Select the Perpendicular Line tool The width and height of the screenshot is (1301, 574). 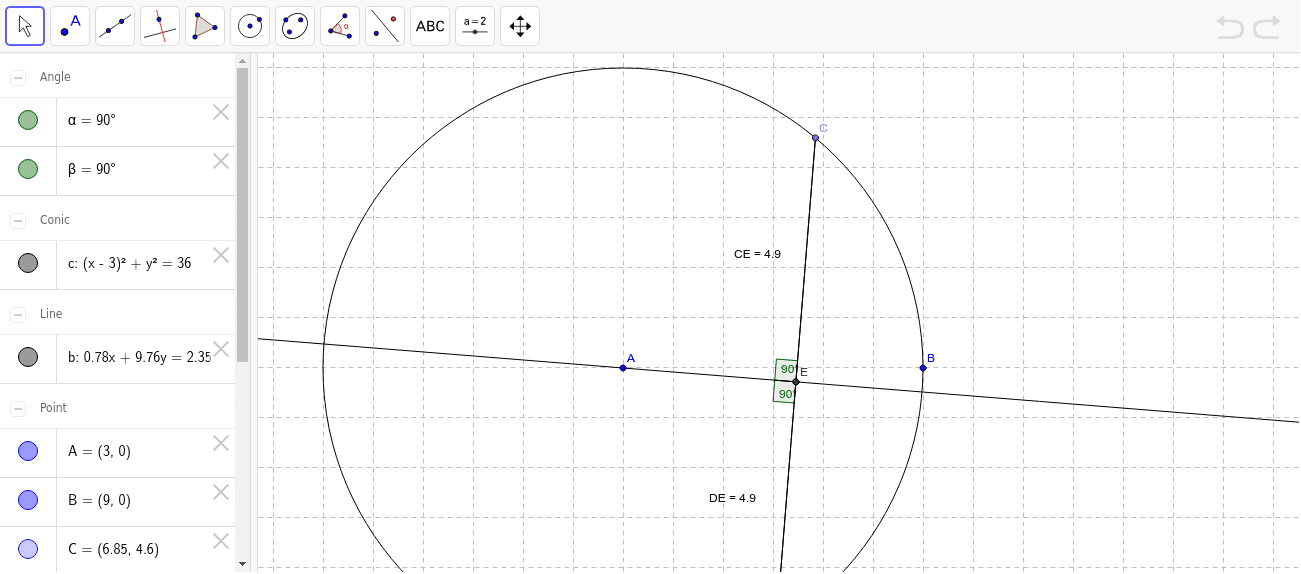[x=160, y=26]
